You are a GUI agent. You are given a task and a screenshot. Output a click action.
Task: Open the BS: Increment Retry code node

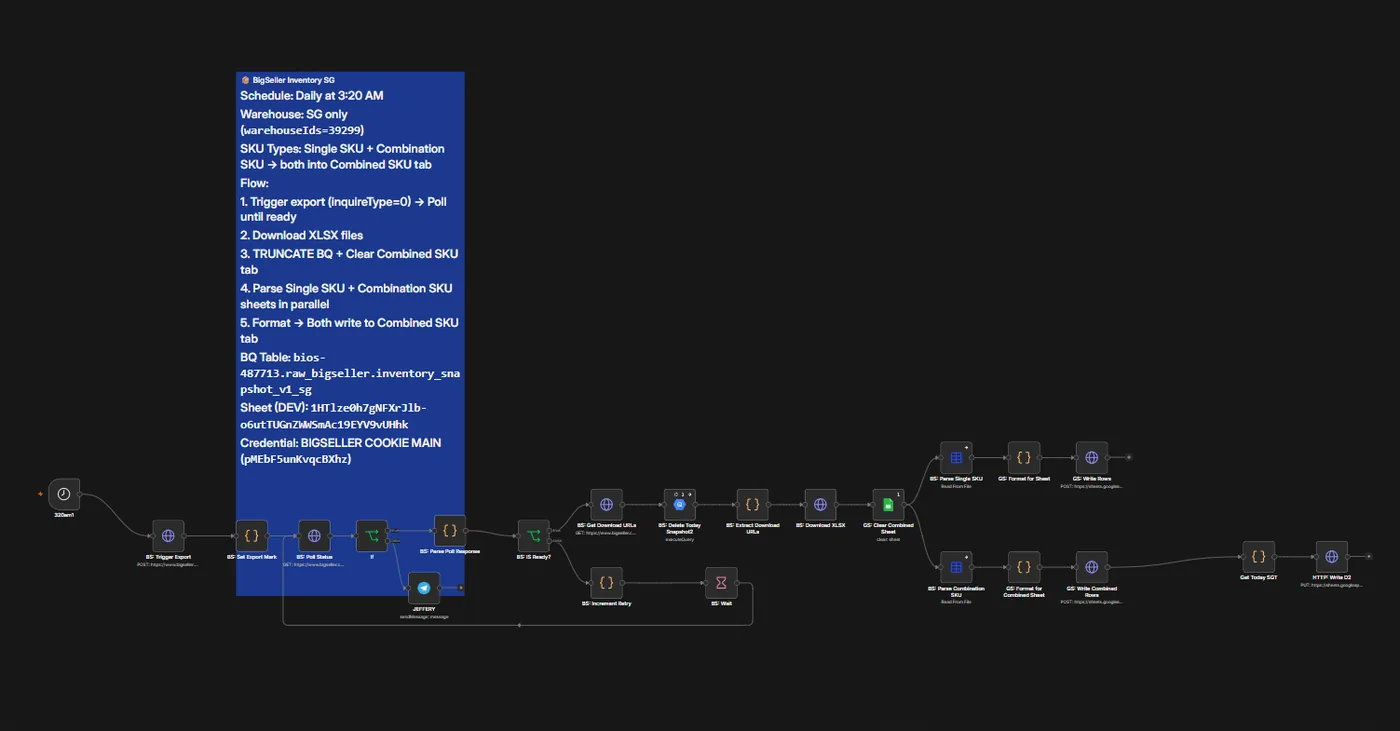pos(606,583)
